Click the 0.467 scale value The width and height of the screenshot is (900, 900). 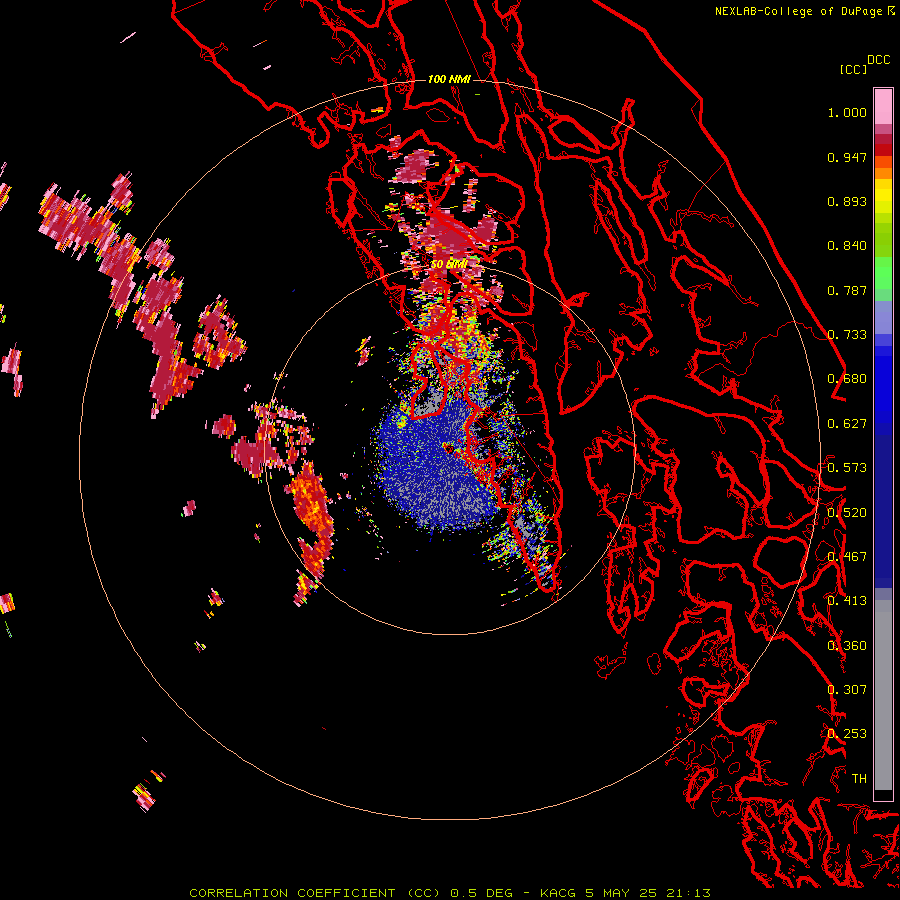pyautogui.click(x=847, y=557)
